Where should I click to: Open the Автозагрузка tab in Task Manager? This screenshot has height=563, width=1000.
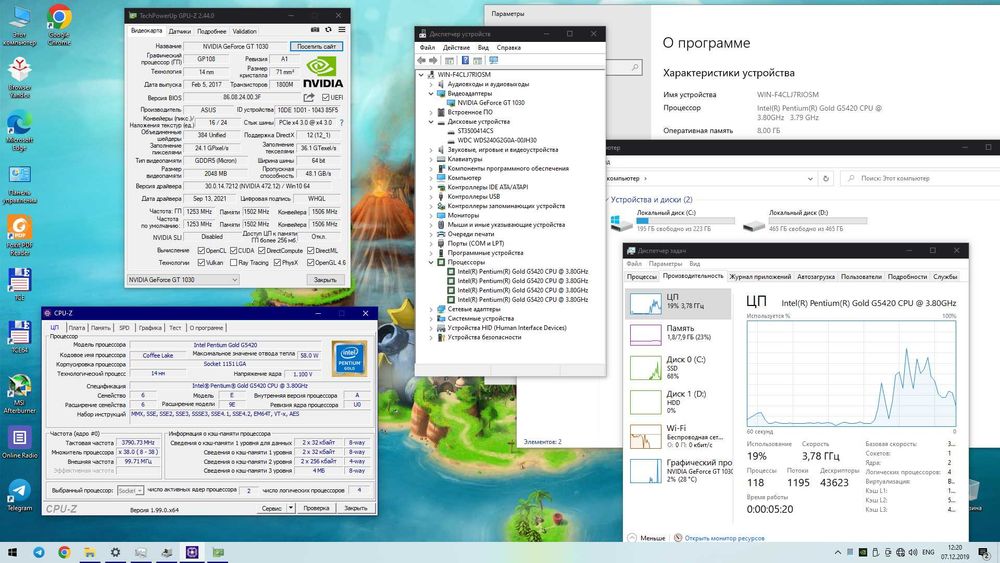[816, 277]
